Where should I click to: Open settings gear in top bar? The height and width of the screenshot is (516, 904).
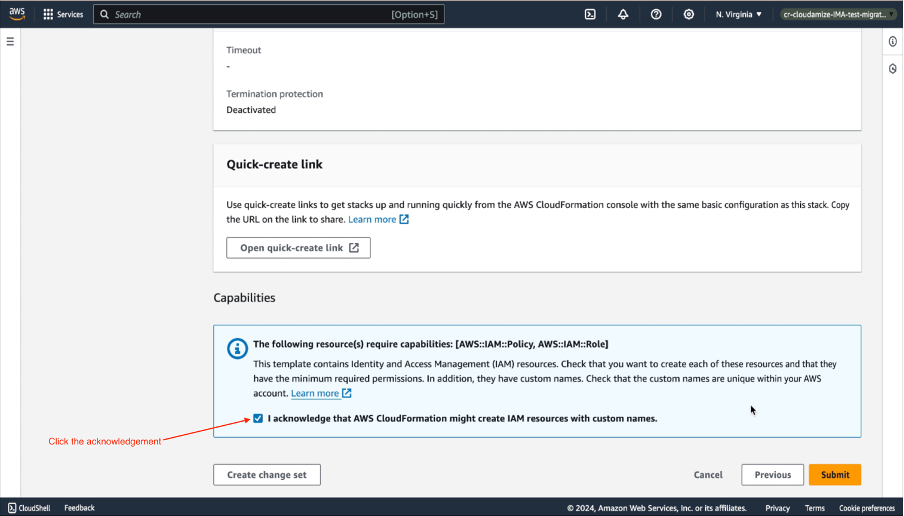(689, 15)
